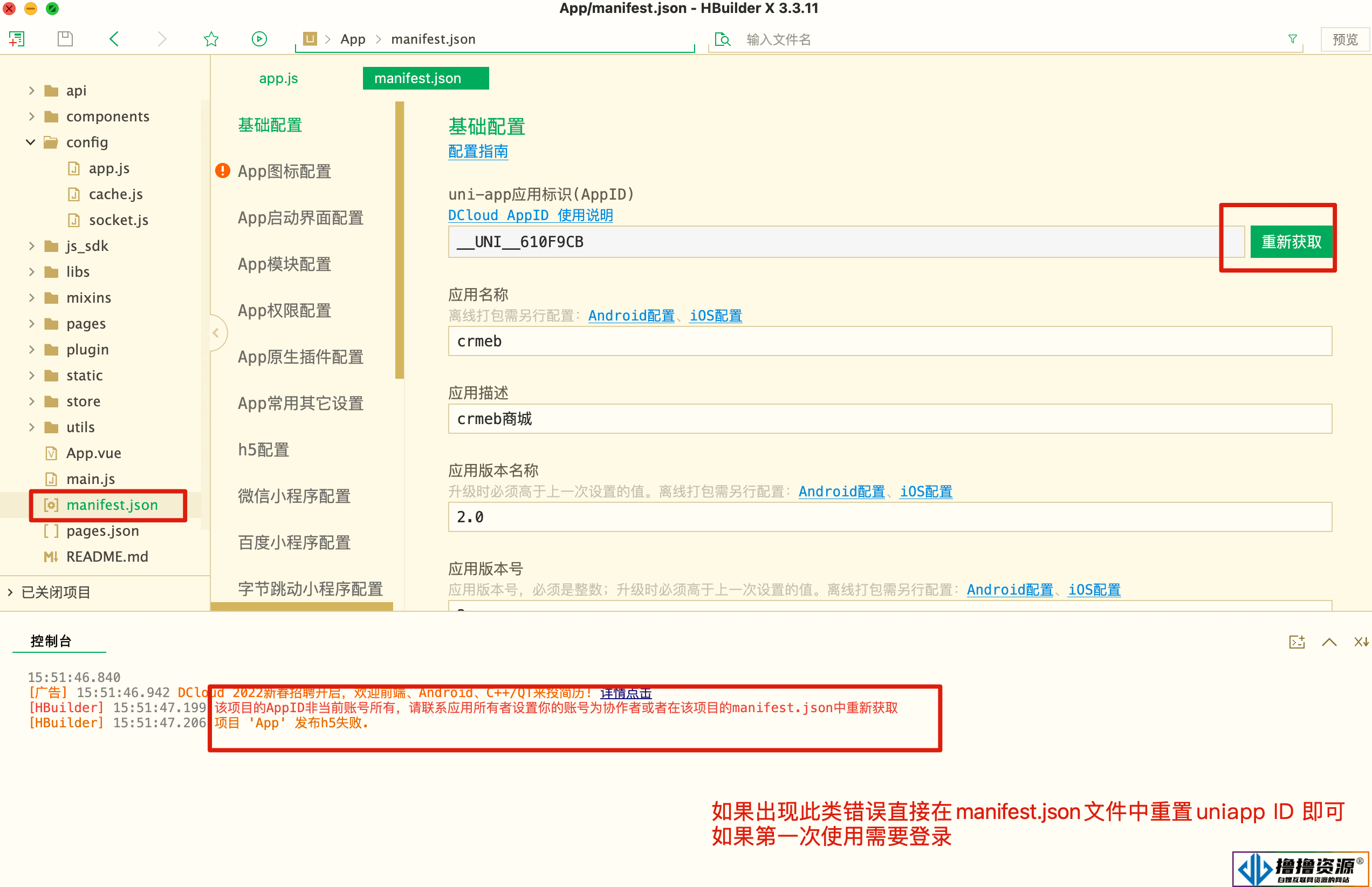Open the 基础配置 section

[x=270, y=125]
